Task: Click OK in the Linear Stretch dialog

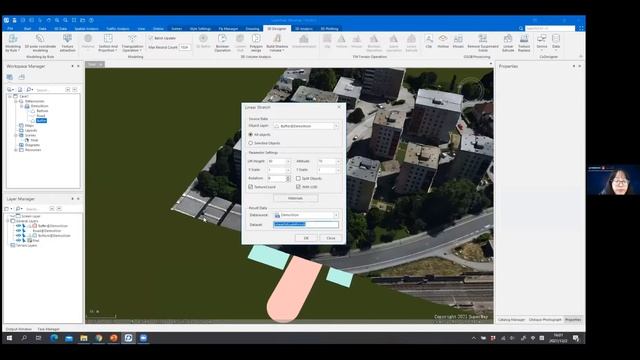Action: 306,238
